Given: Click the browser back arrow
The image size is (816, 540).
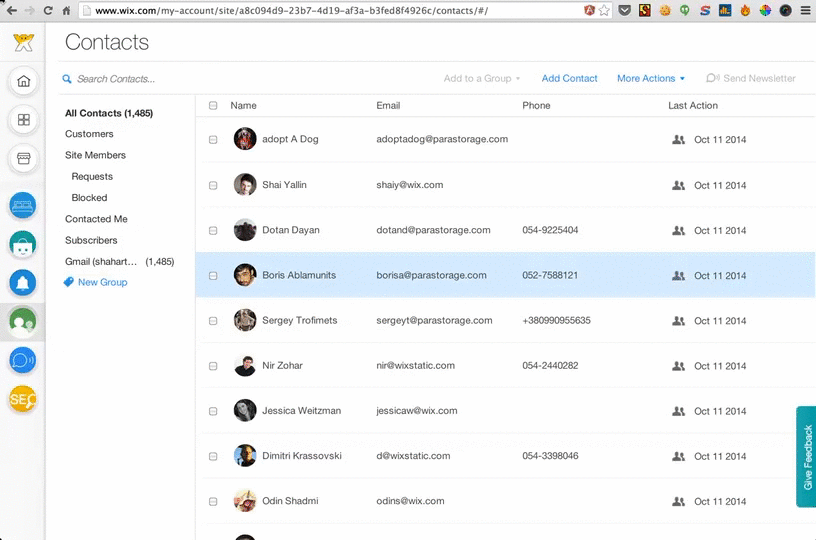Looking at the screenshot, I should point(11,10).
